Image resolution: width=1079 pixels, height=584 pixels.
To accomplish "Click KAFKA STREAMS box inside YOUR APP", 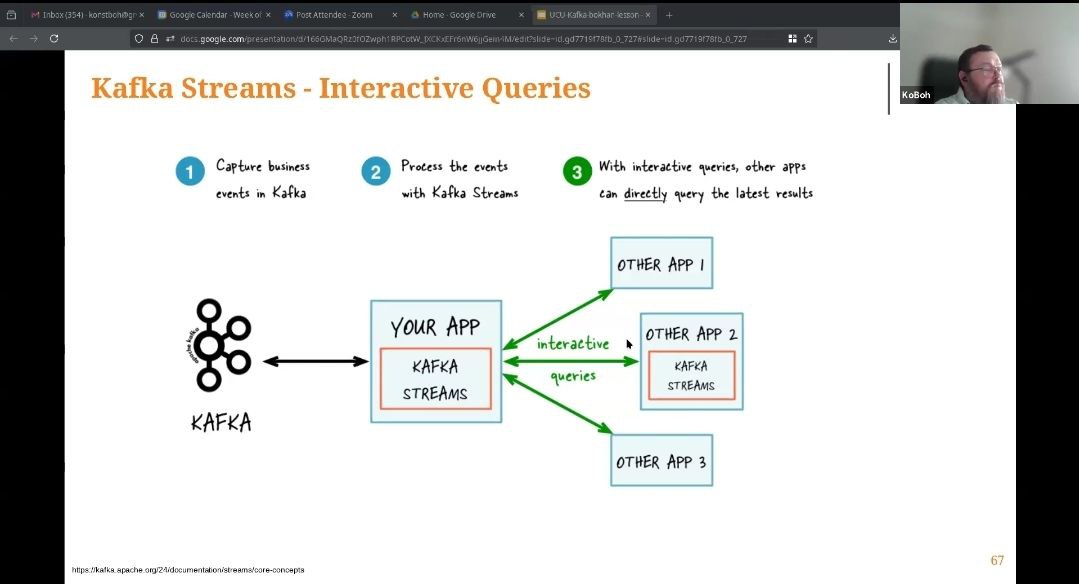I will pos(436,379).
